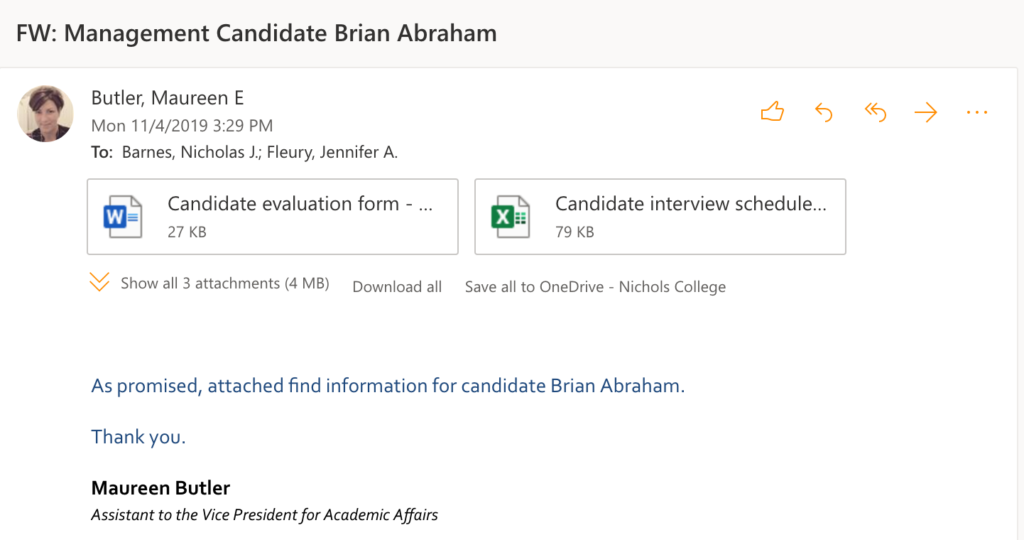The image size is (1024, 540).
Task: Click the Maureen Butler signature name
Action: 160,488
